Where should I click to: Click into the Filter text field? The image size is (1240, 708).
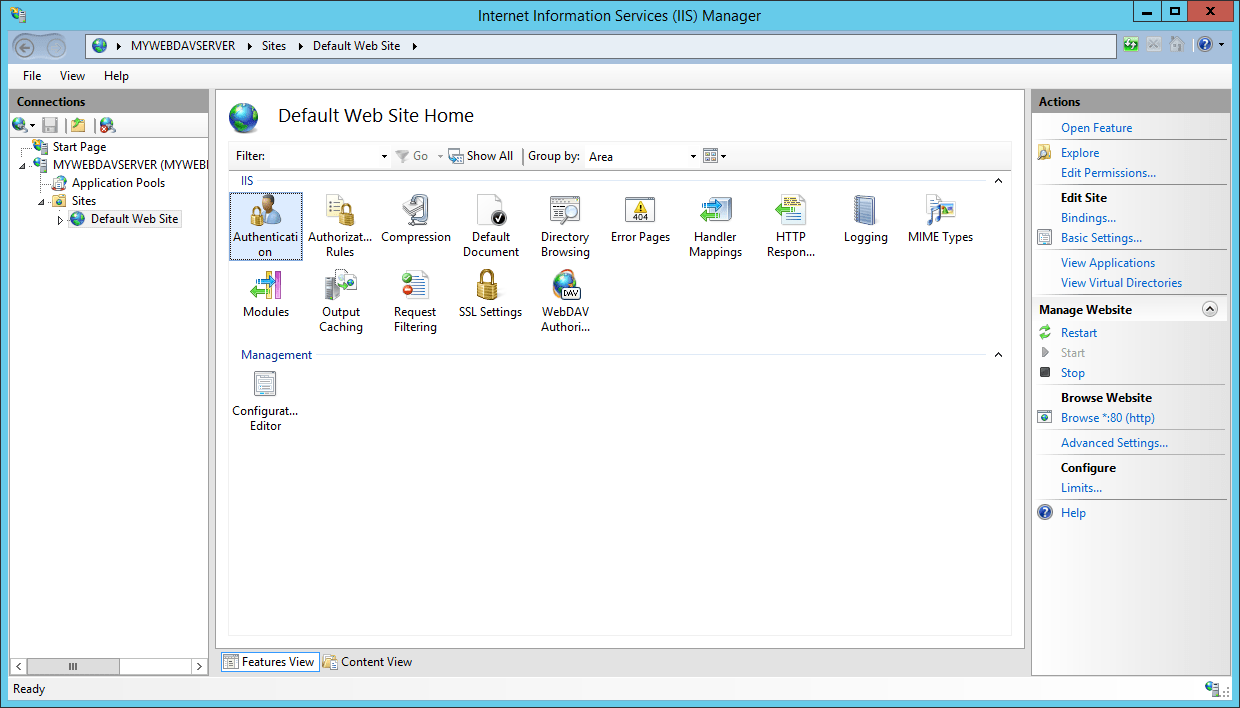pyautogui.click(x=323, y=157)
